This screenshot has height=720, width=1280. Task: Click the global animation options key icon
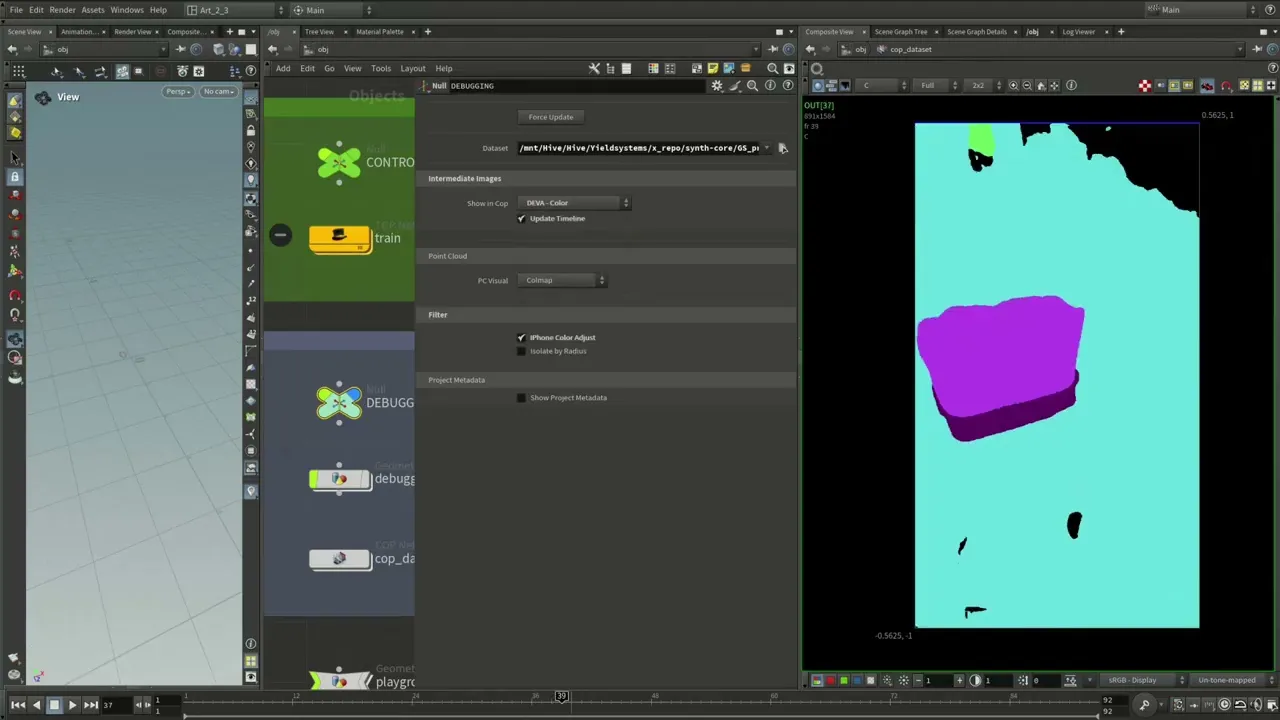click(x=1145, y=705)
